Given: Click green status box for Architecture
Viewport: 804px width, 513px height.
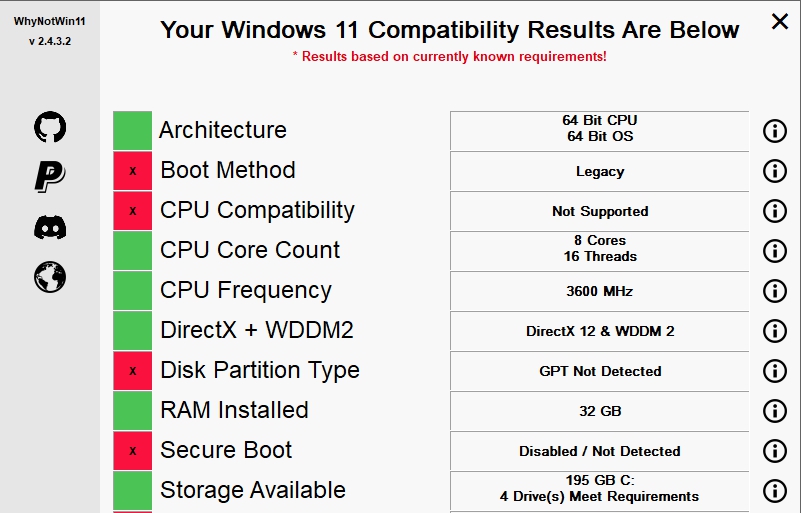Looking at the screenshot, I should [x=132, y=131].
